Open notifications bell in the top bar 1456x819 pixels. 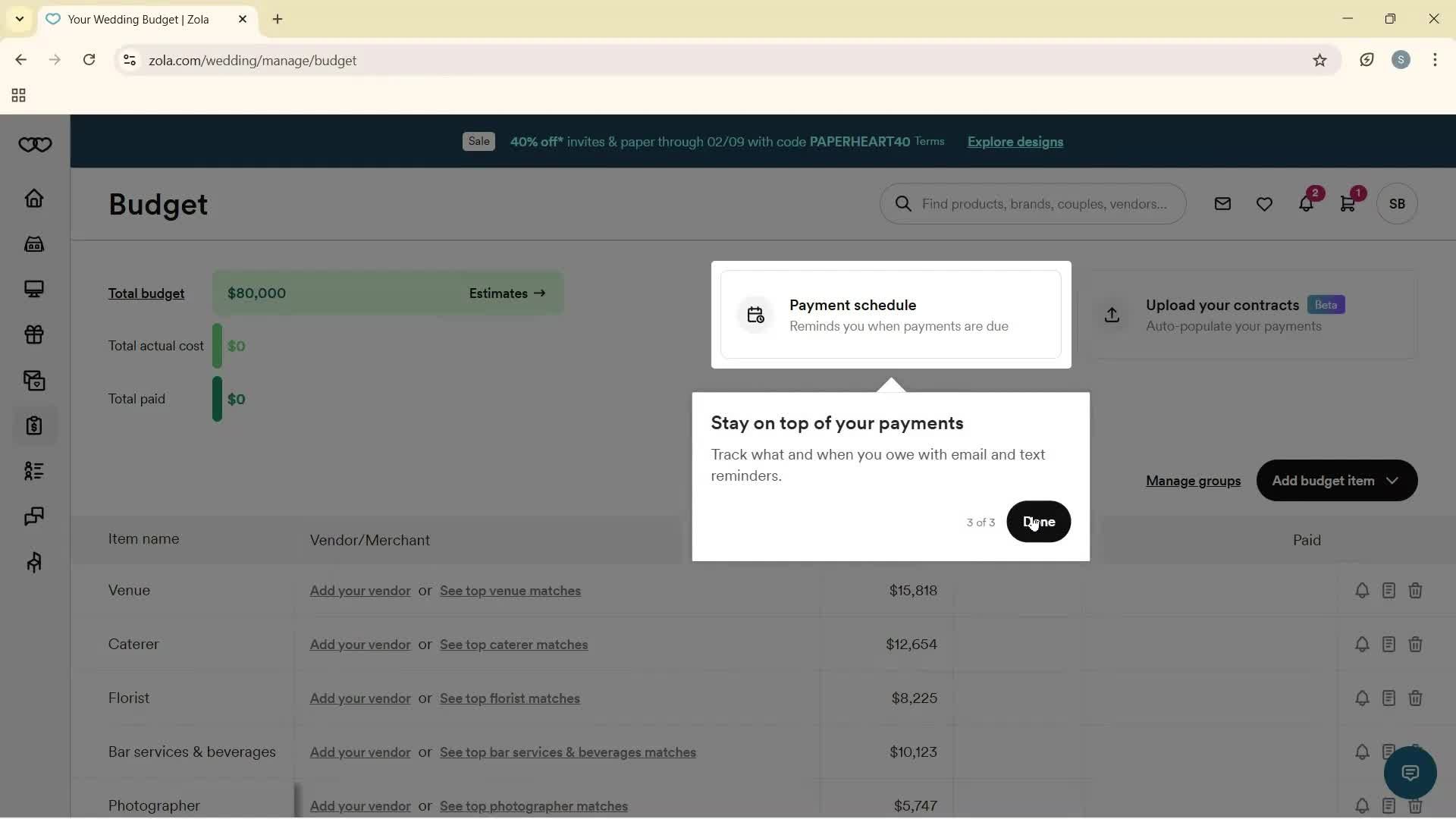(x=1306, y=203)
